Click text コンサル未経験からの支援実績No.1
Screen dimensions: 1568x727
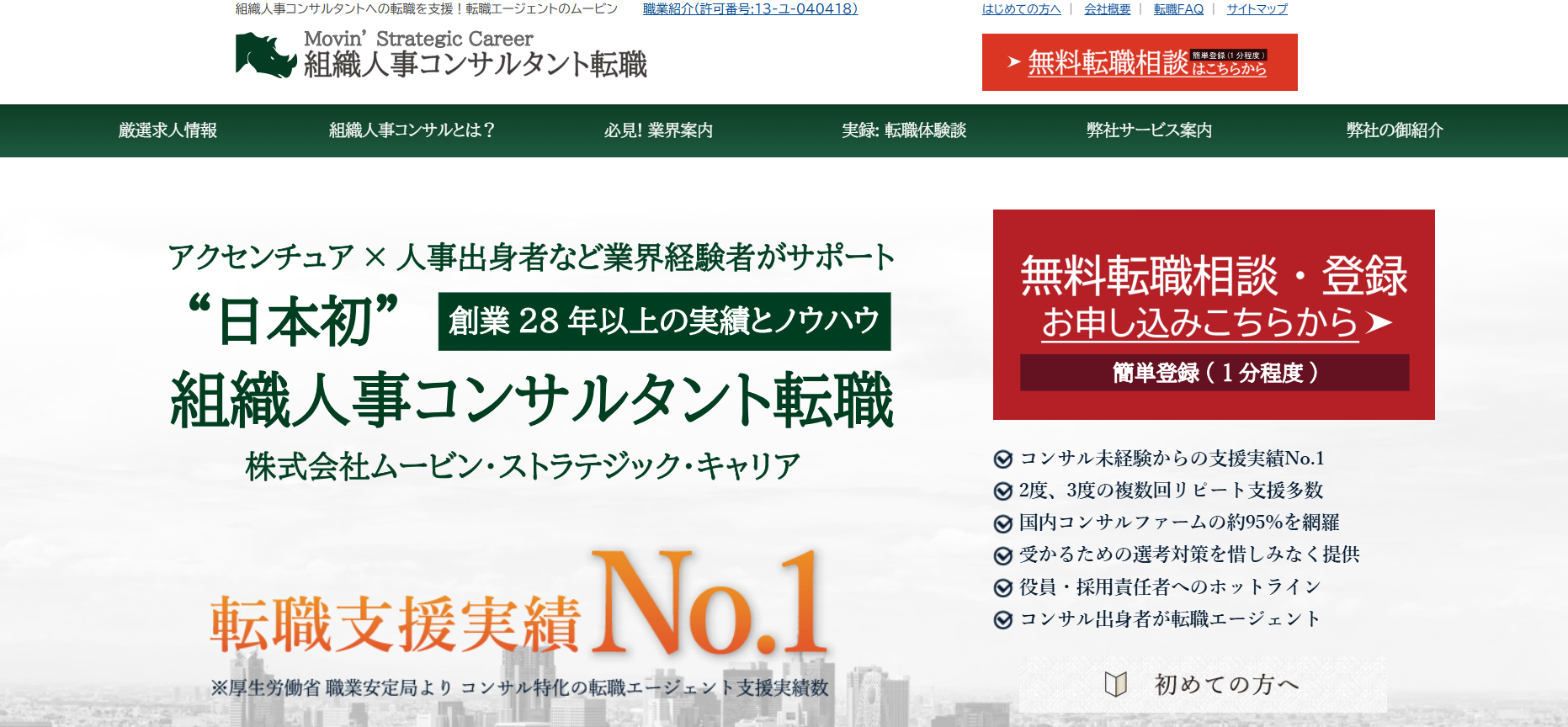coord(1172,459)
